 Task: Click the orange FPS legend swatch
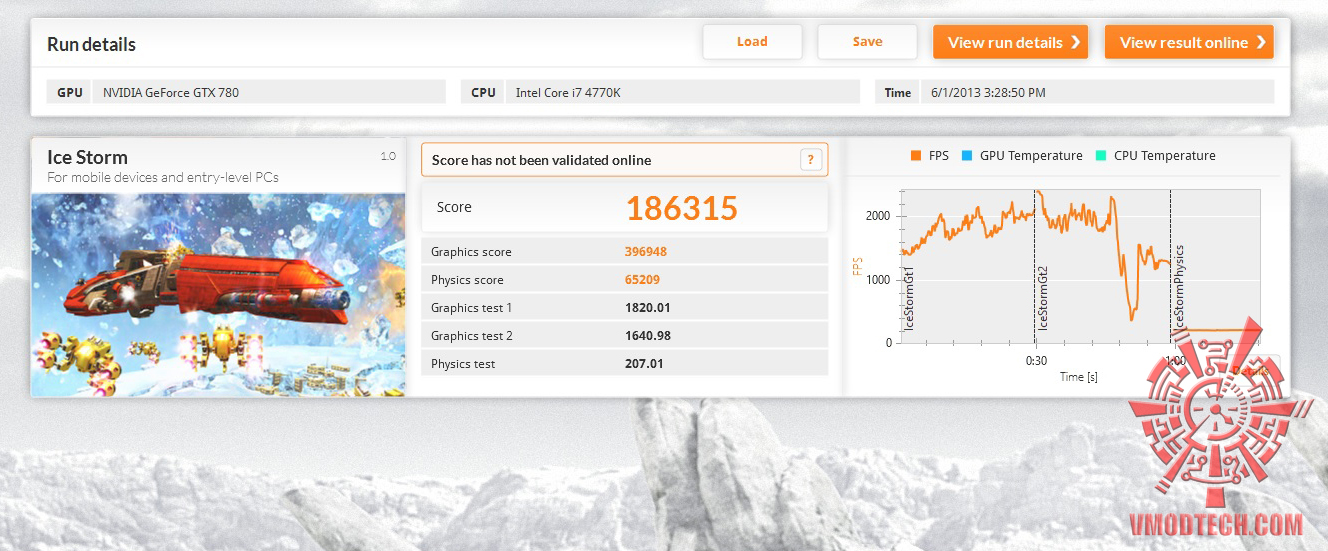click(x=915, y=156)
